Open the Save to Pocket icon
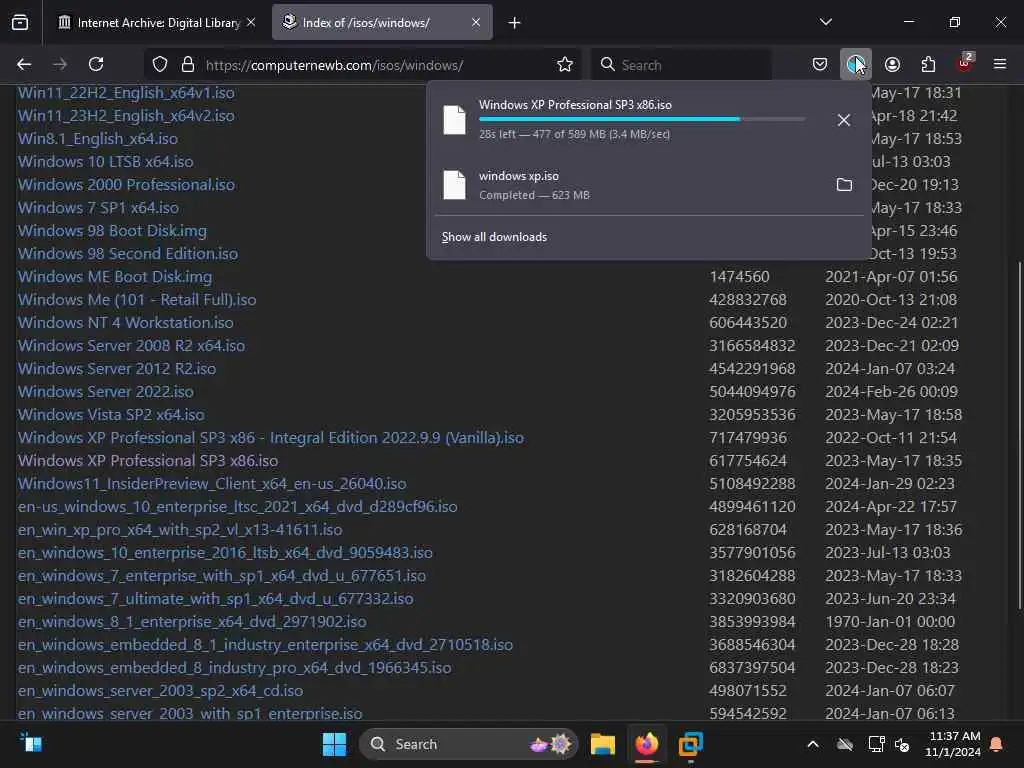This screenshot has width=1024, height=768. [x=820, y=65]
